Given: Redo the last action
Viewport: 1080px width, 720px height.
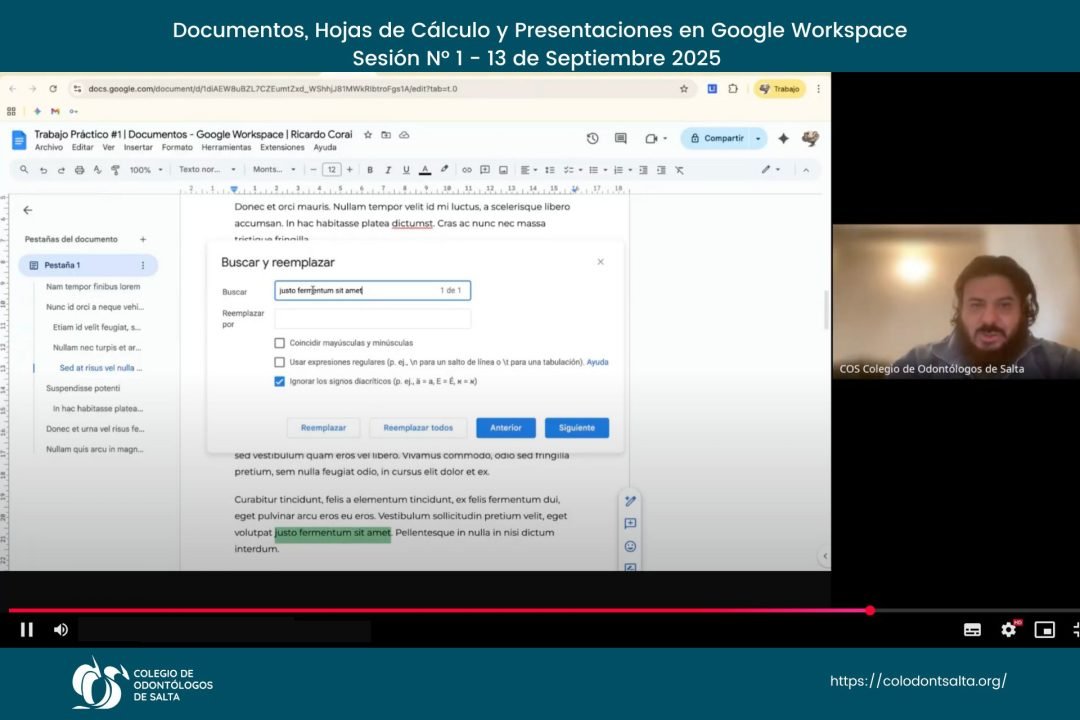Looking at the screenshot, I should (x=61, y=169).
